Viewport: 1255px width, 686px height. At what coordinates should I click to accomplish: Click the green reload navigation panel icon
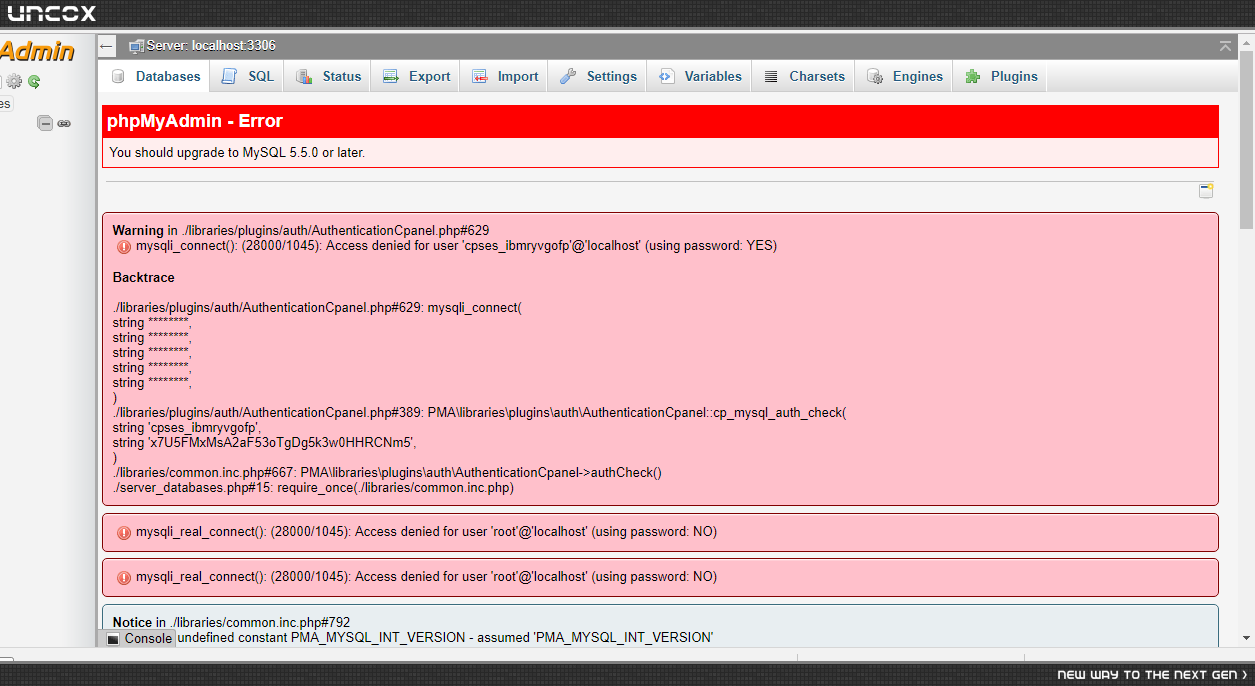coord(34,82)
